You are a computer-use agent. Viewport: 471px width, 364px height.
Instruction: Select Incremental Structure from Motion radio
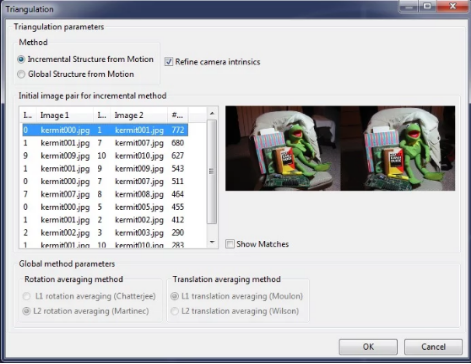21,59
